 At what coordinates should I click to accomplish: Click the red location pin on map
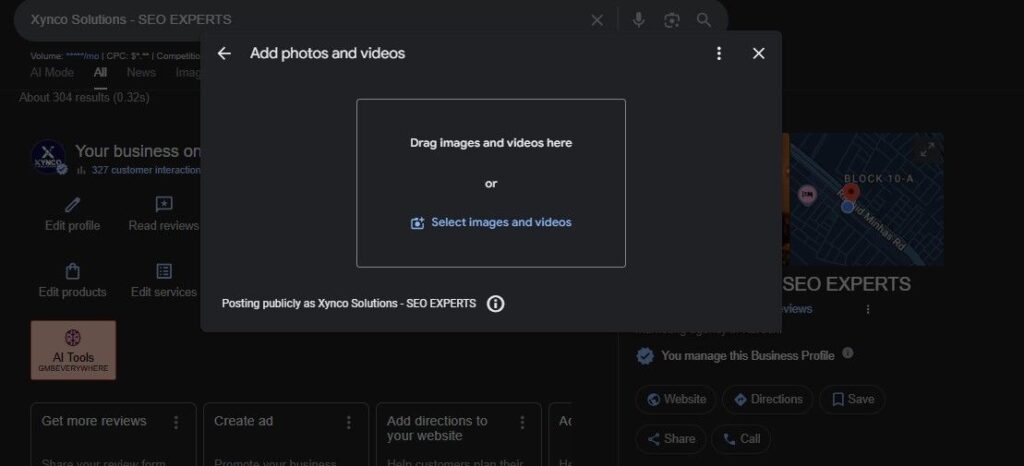click(x=850, y=192)
